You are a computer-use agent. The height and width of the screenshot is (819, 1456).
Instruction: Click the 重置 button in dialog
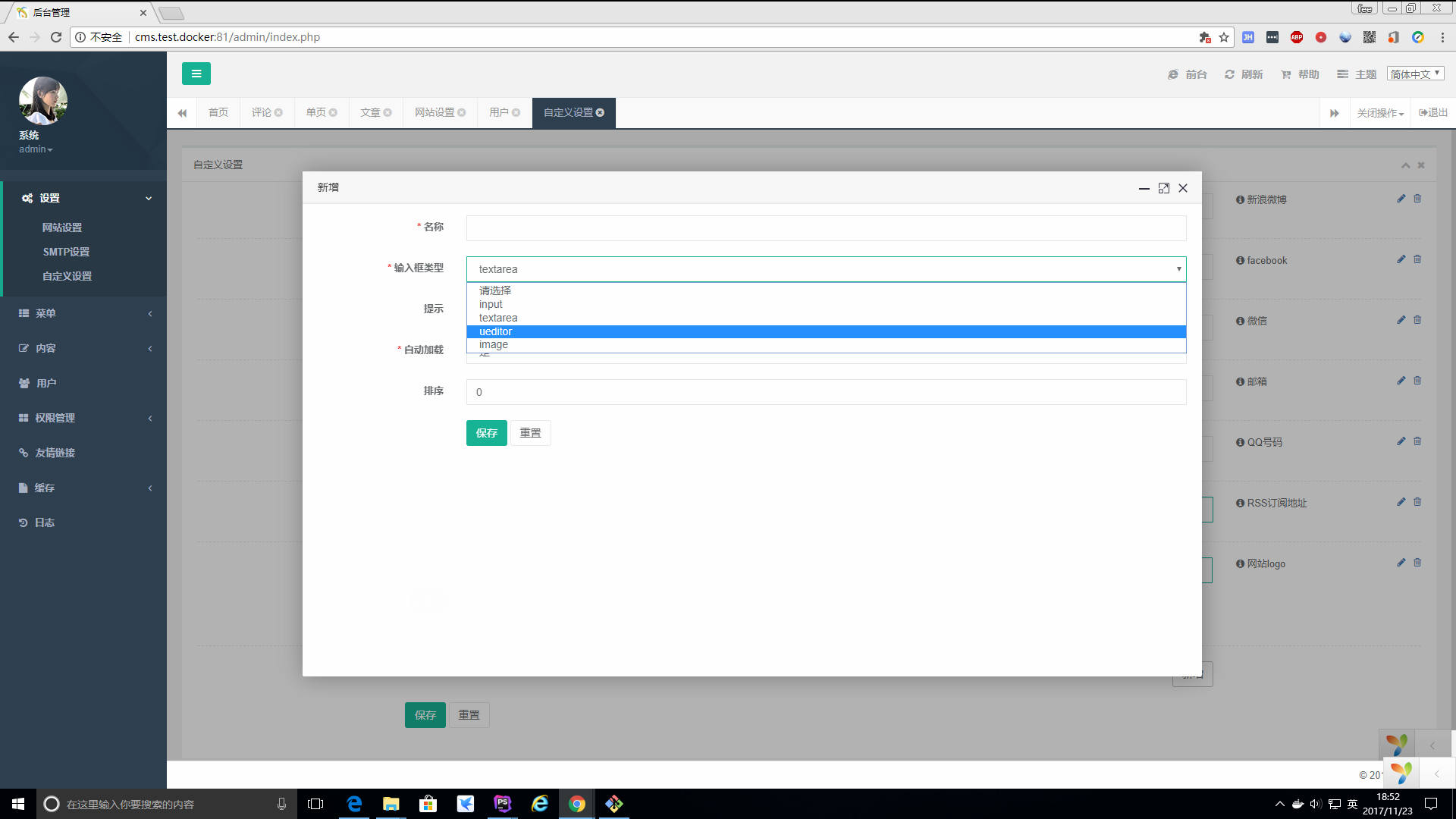[530, 433]
